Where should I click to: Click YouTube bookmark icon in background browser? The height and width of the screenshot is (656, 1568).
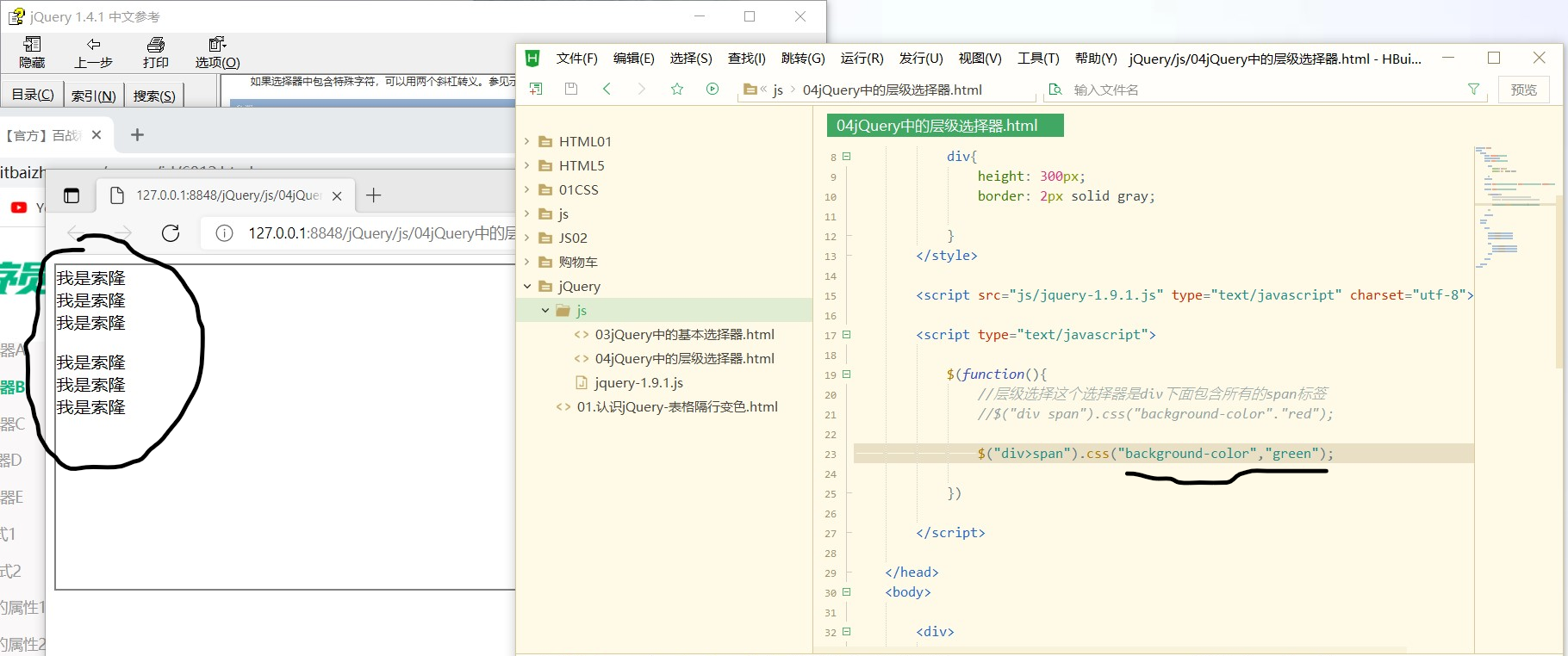(x=19, y=207)
